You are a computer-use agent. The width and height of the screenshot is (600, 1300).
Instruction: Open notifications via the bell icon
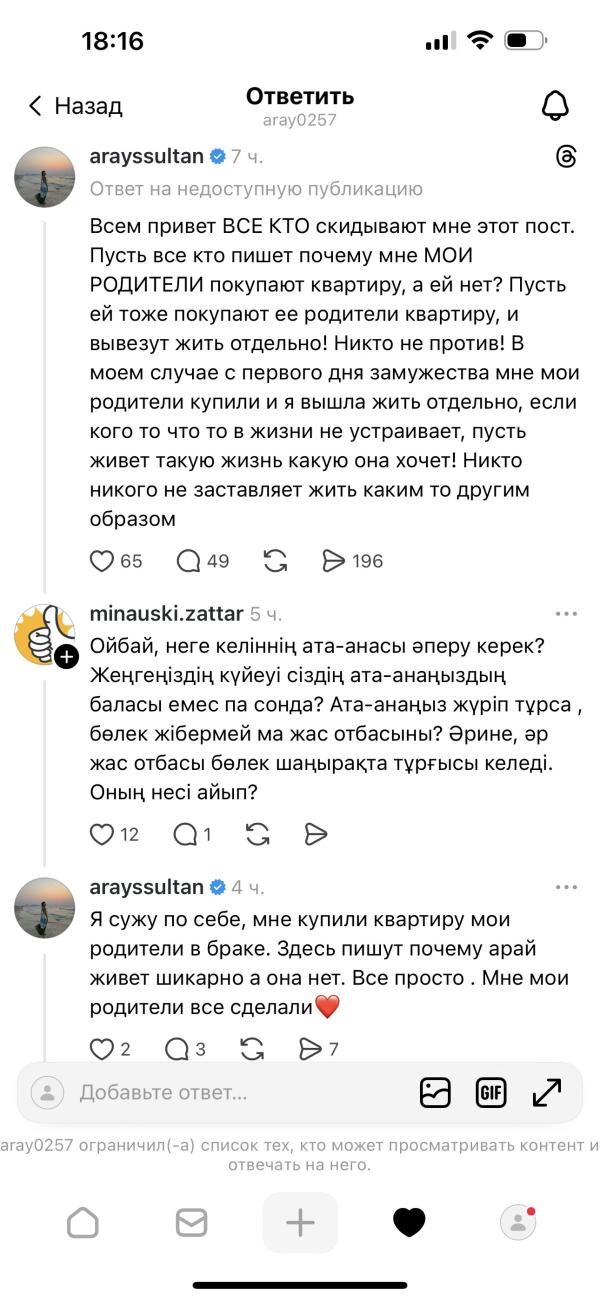click(x=553, y=105)
